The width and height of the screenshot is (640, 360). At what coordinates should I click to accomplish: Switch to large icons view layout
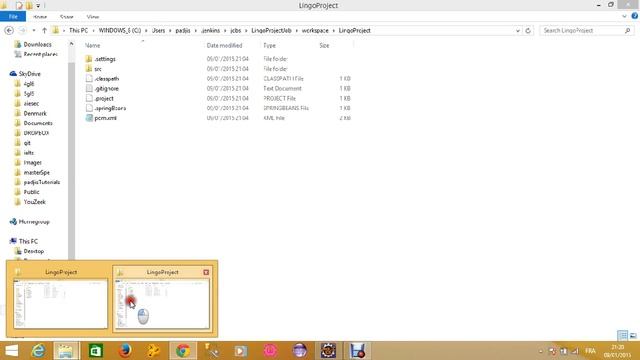click(x=633, y=336)
